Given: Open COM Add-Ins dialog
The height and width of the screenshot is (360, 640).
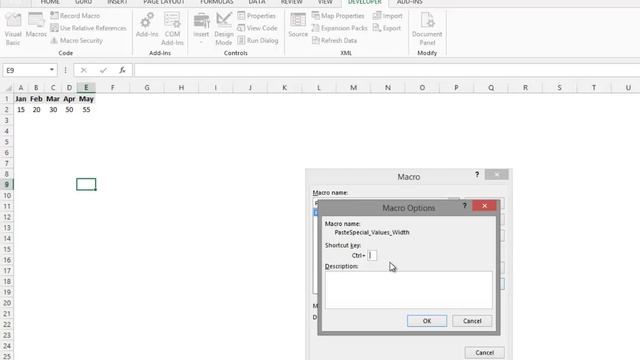Looking at the screenshot, I should coord(172,28).
